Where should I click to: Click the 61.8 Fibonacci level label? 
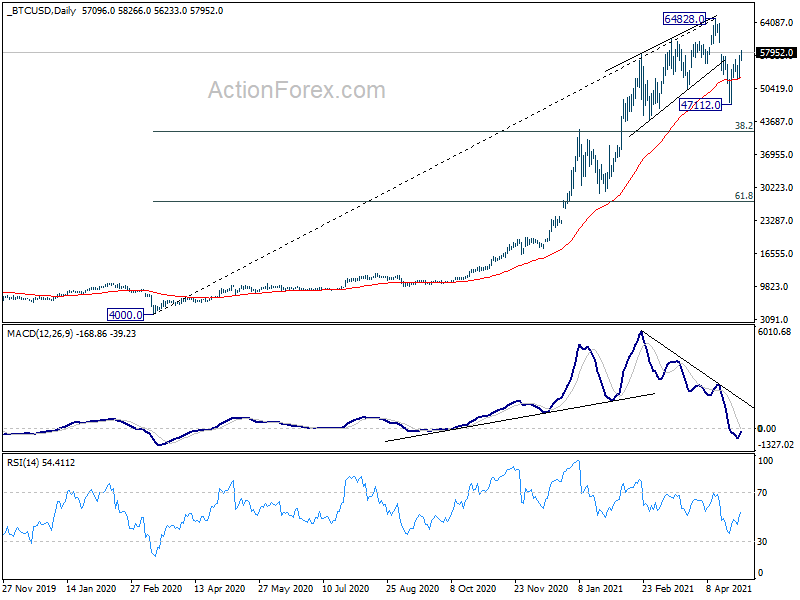point(743,195)
